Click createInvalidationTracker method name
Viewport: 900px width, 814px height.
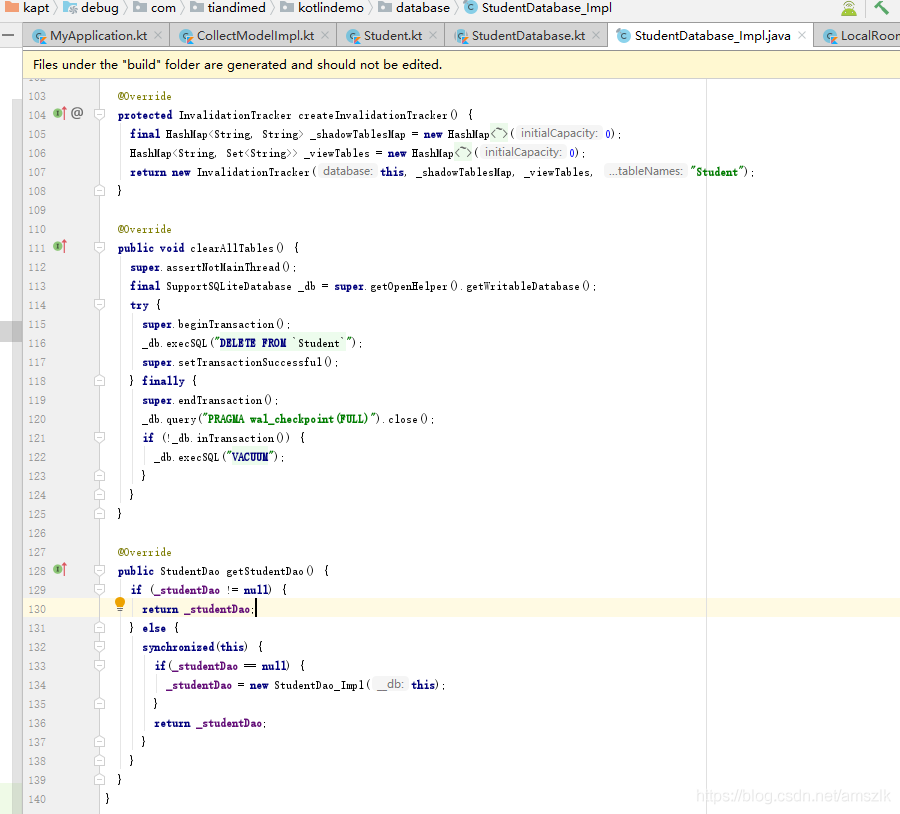373,115
